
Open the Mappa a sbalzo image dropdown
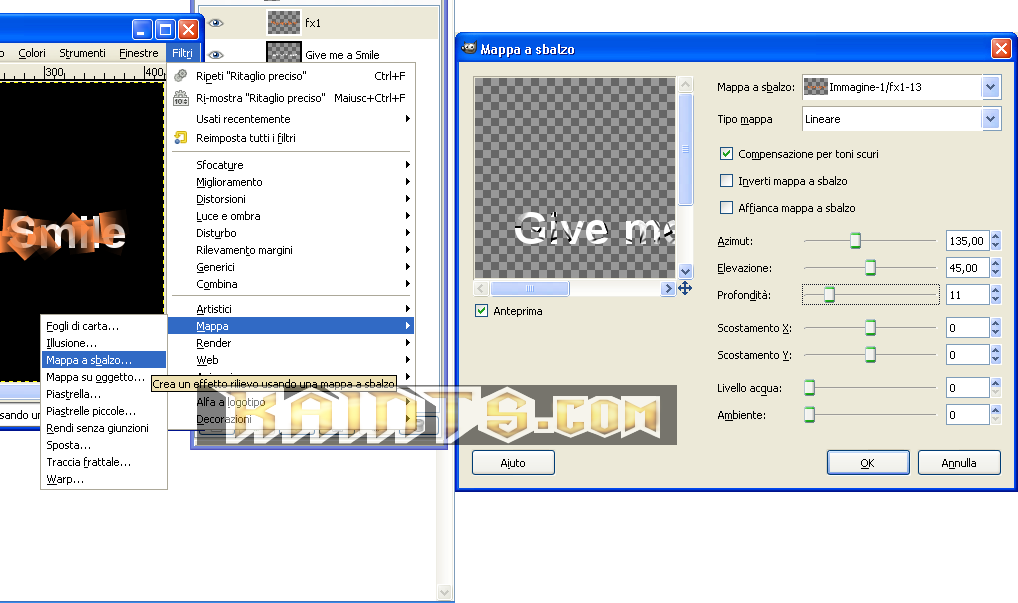pos(990,87)
